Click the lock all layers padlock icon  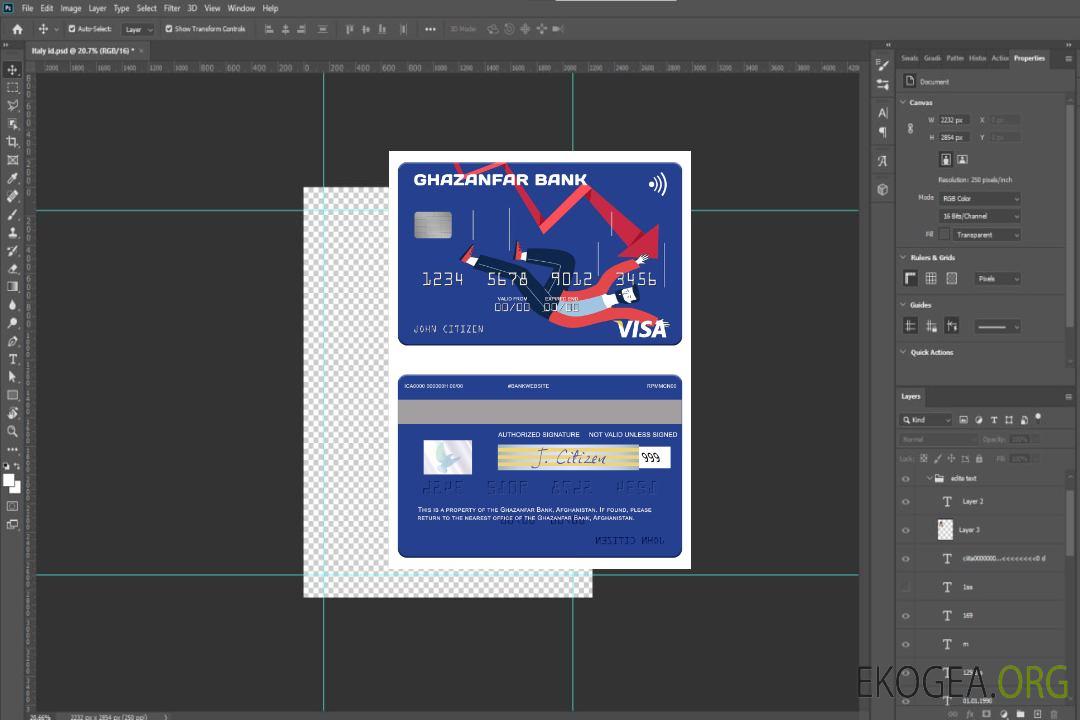tap(979, 458)
